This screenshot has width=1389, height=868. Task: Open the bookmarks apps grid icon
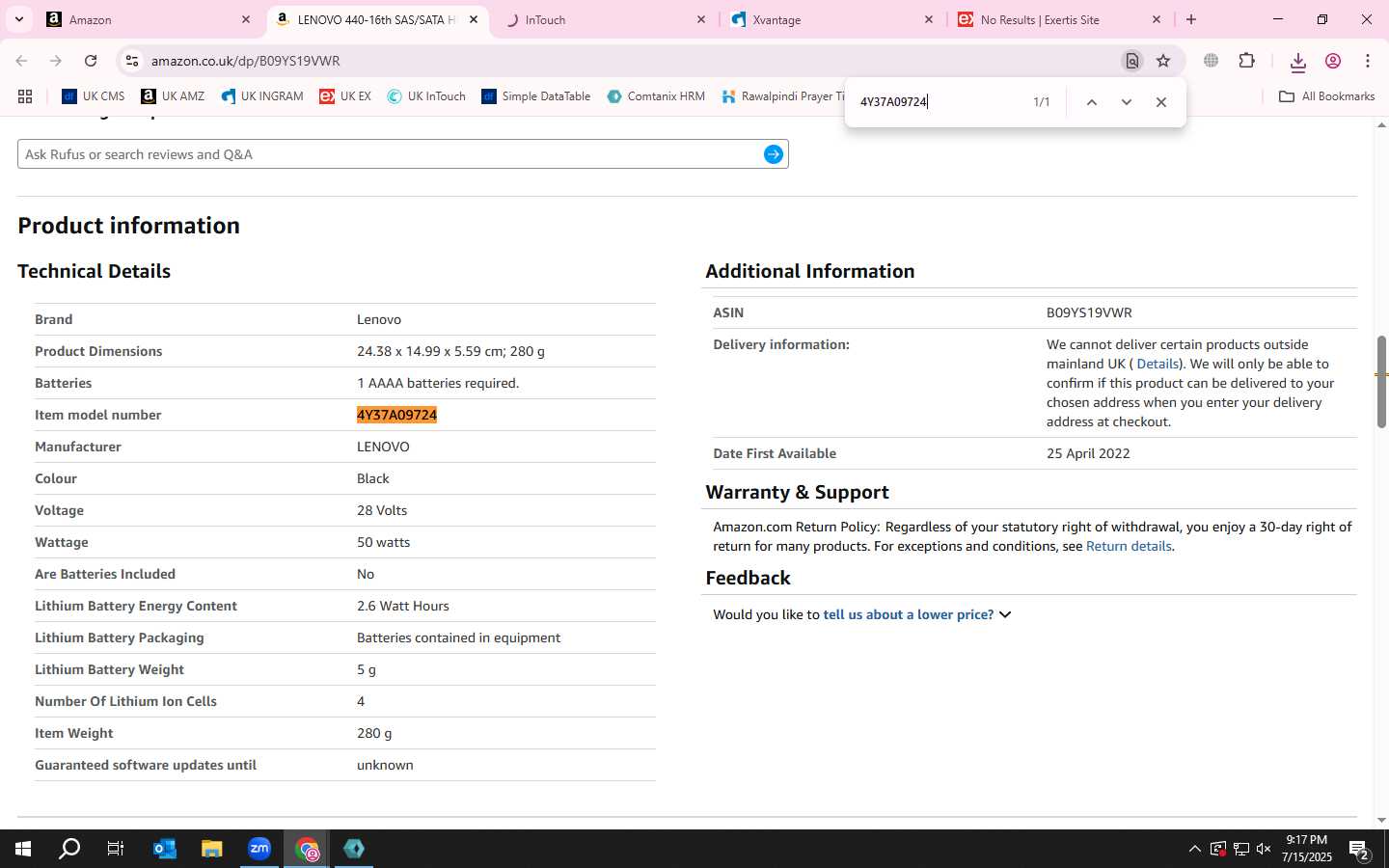[x=25, y=96]
